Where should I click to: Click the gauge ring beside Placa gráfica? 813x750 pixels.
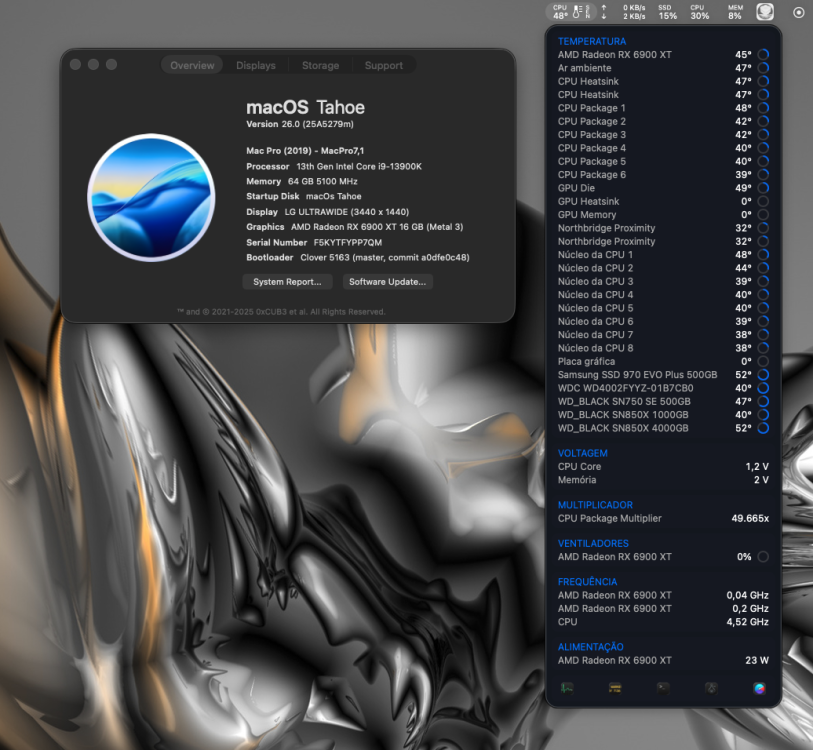(763, 361)
